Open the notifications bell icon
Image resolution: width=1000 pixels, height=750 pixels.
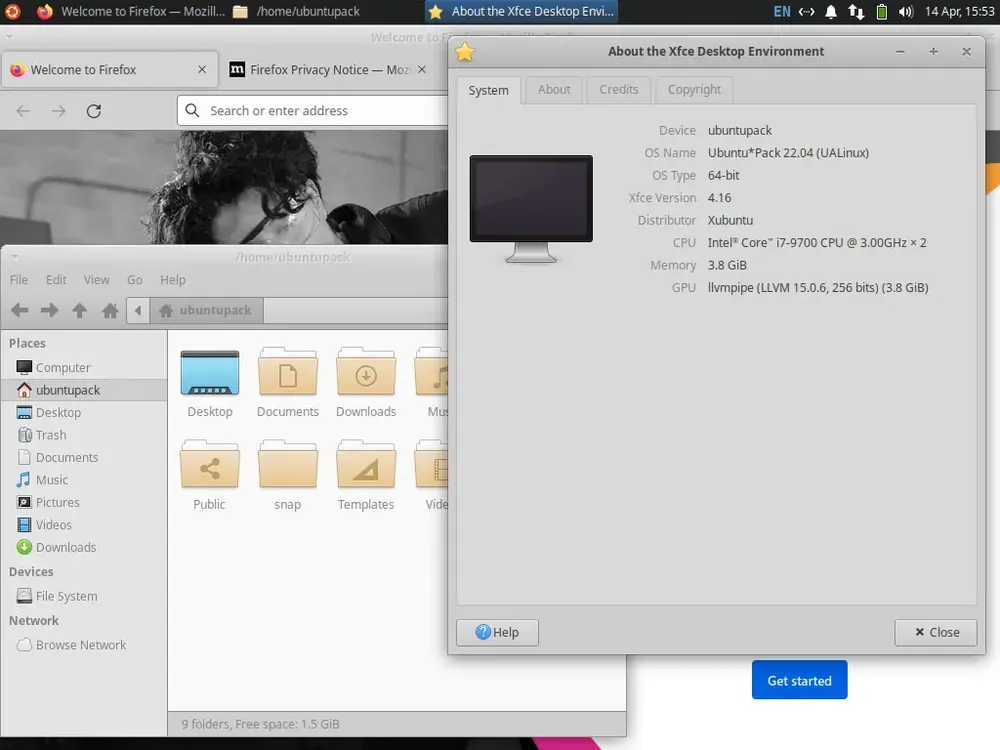pos(830,11)
